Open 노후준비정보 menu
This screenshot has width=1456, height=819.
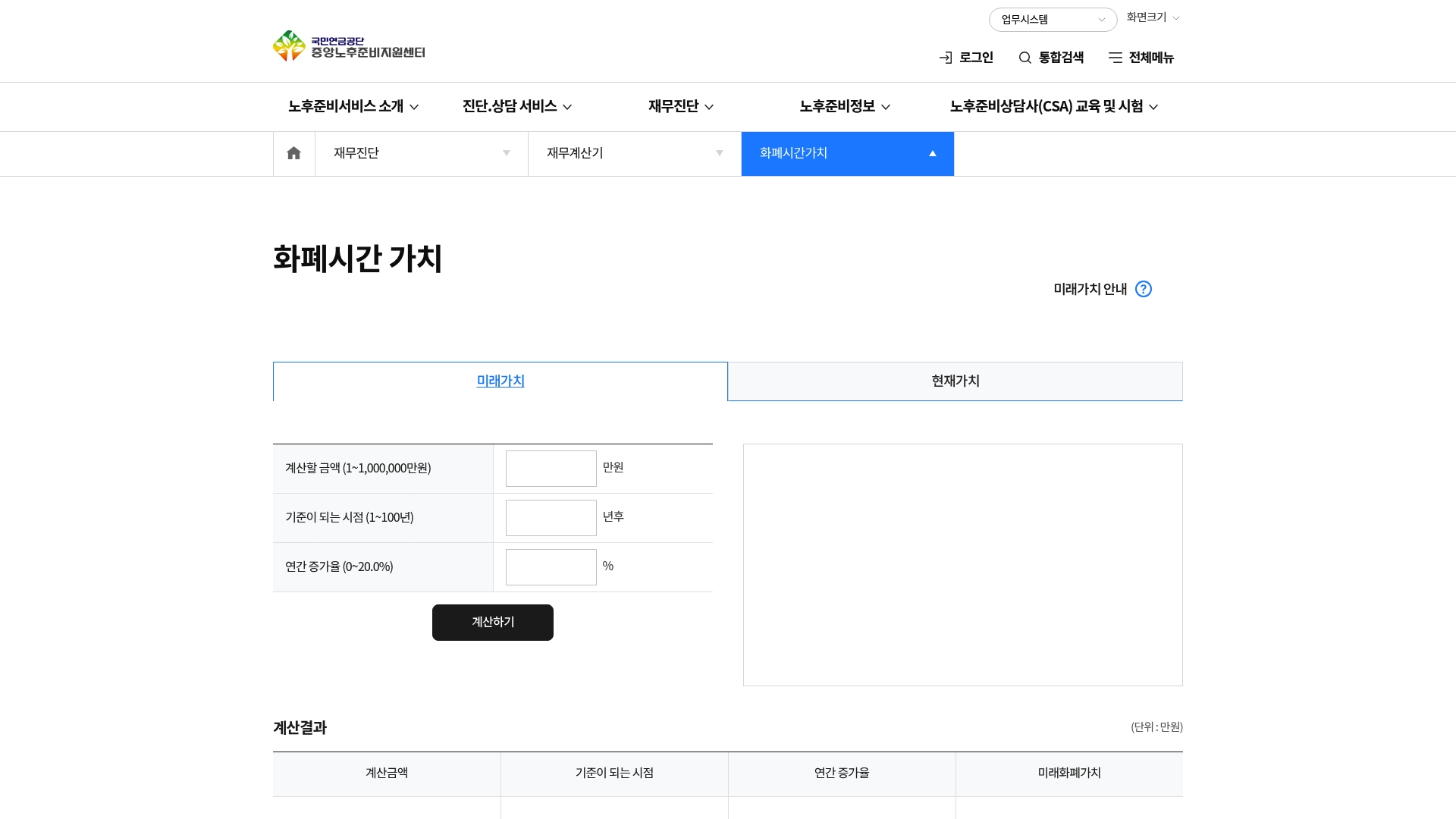point(844,107)
